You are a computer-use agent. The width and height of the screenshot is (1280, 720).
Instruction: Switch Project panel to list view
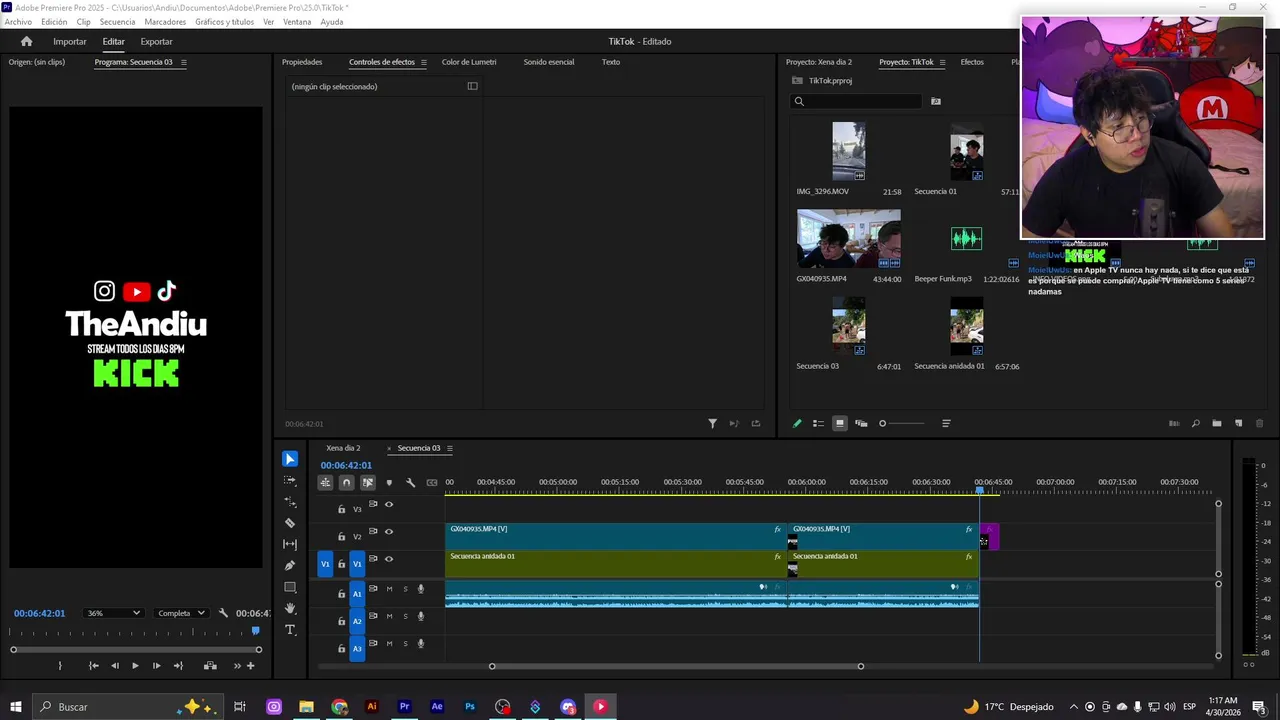pos(818,424)
